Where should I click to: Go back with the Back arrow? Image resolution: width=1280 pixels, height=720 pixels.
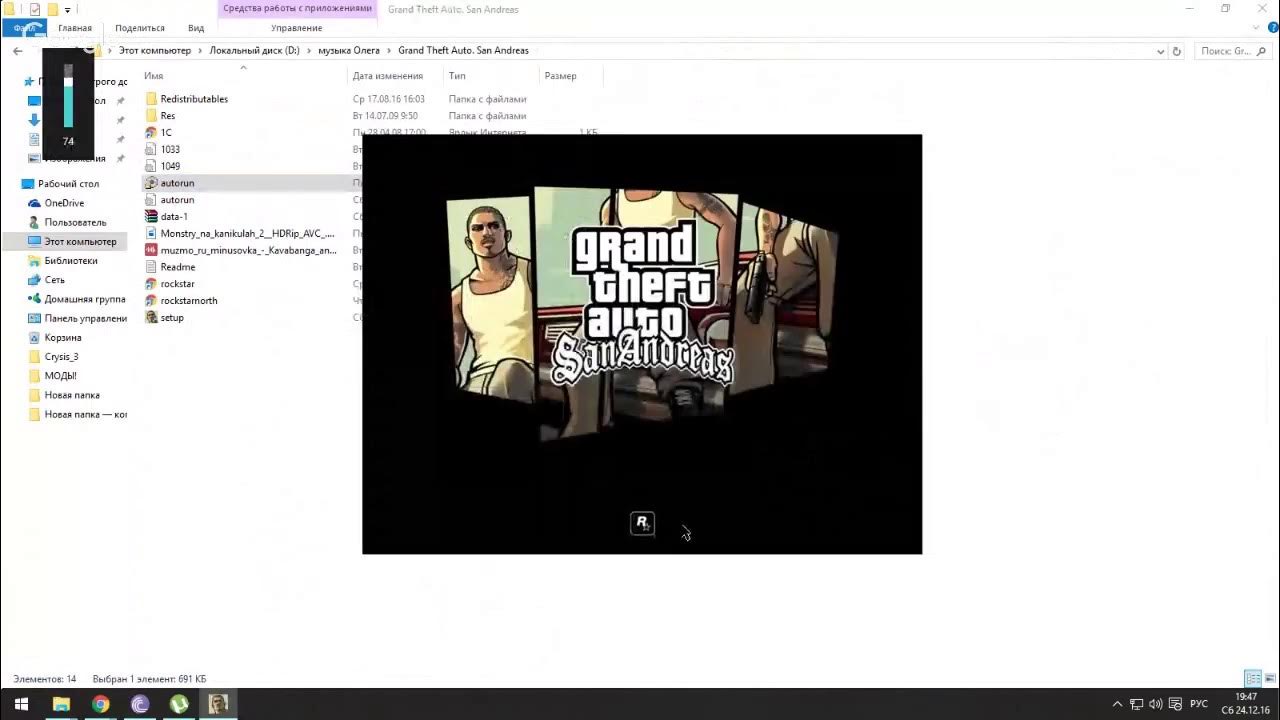tap(17, 50)
